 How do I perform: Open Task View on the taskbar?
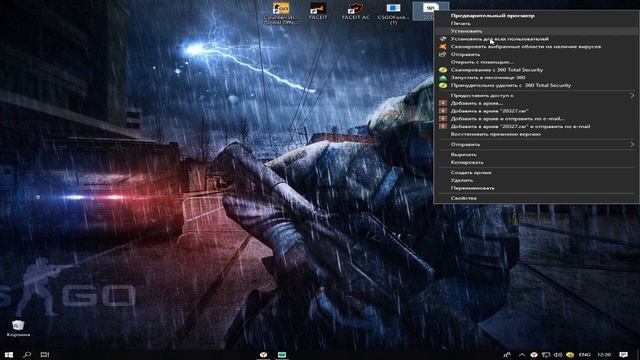coord(45,355)
